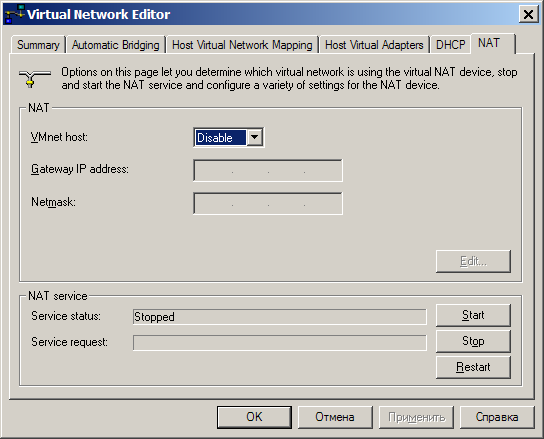Confirm with the OK button
This screenshot has height=439, width=544.
point(254,417)
